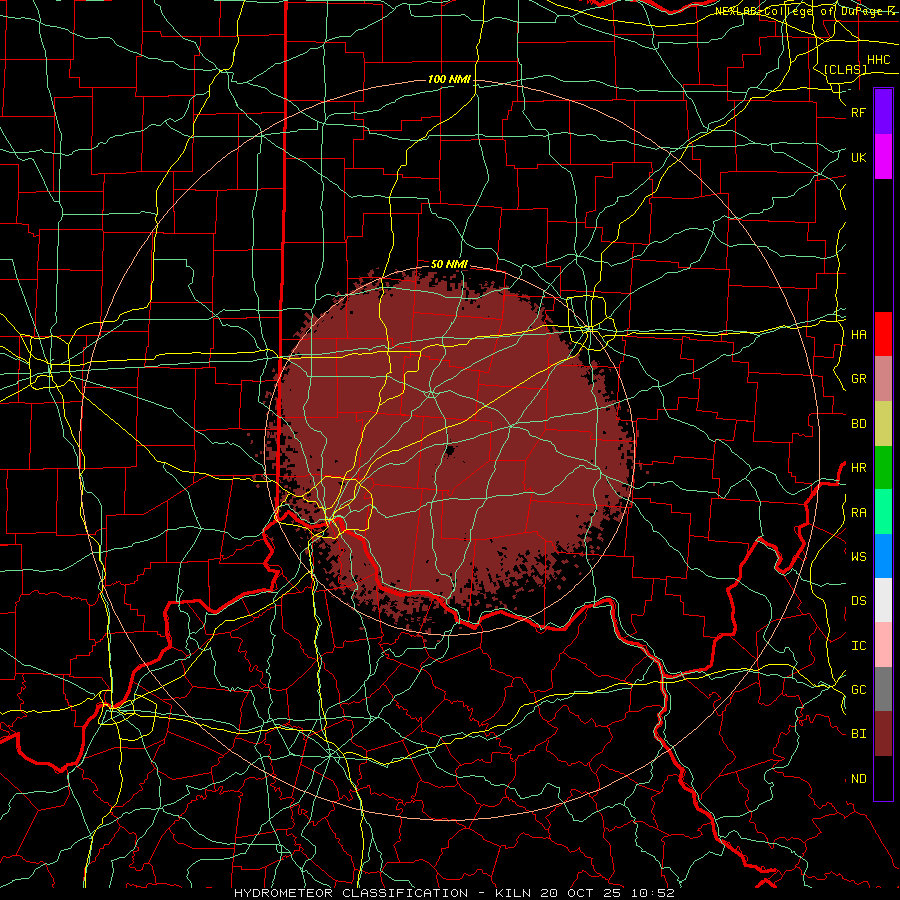Click the BI dark red swatch
Screen dimensions: 900x900
pyautogui.click(x=883, y=734)
